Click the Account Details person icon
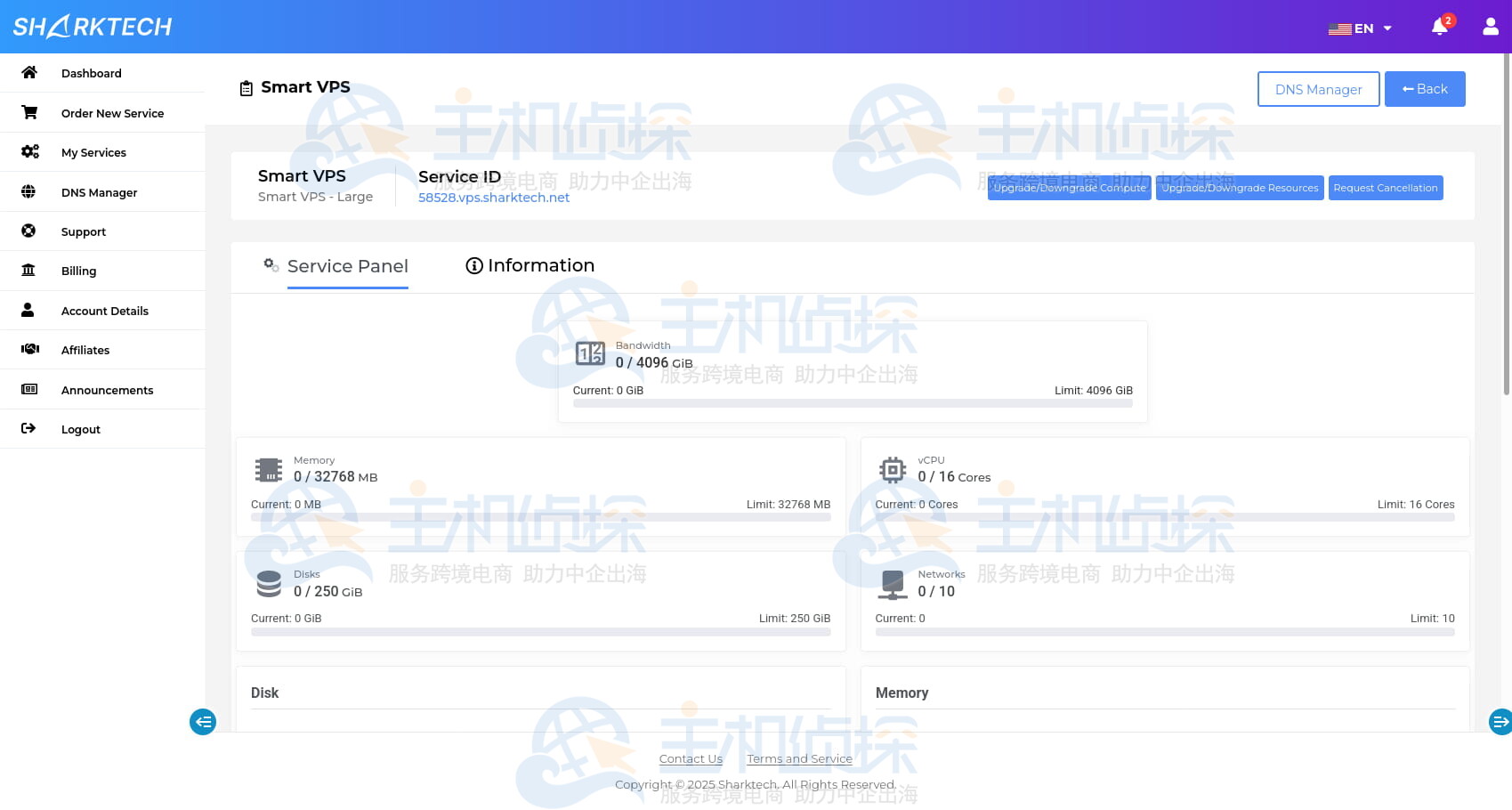The width and height of the screenshot is (1512, 810). pyautogui.click(x=28, y=310)
